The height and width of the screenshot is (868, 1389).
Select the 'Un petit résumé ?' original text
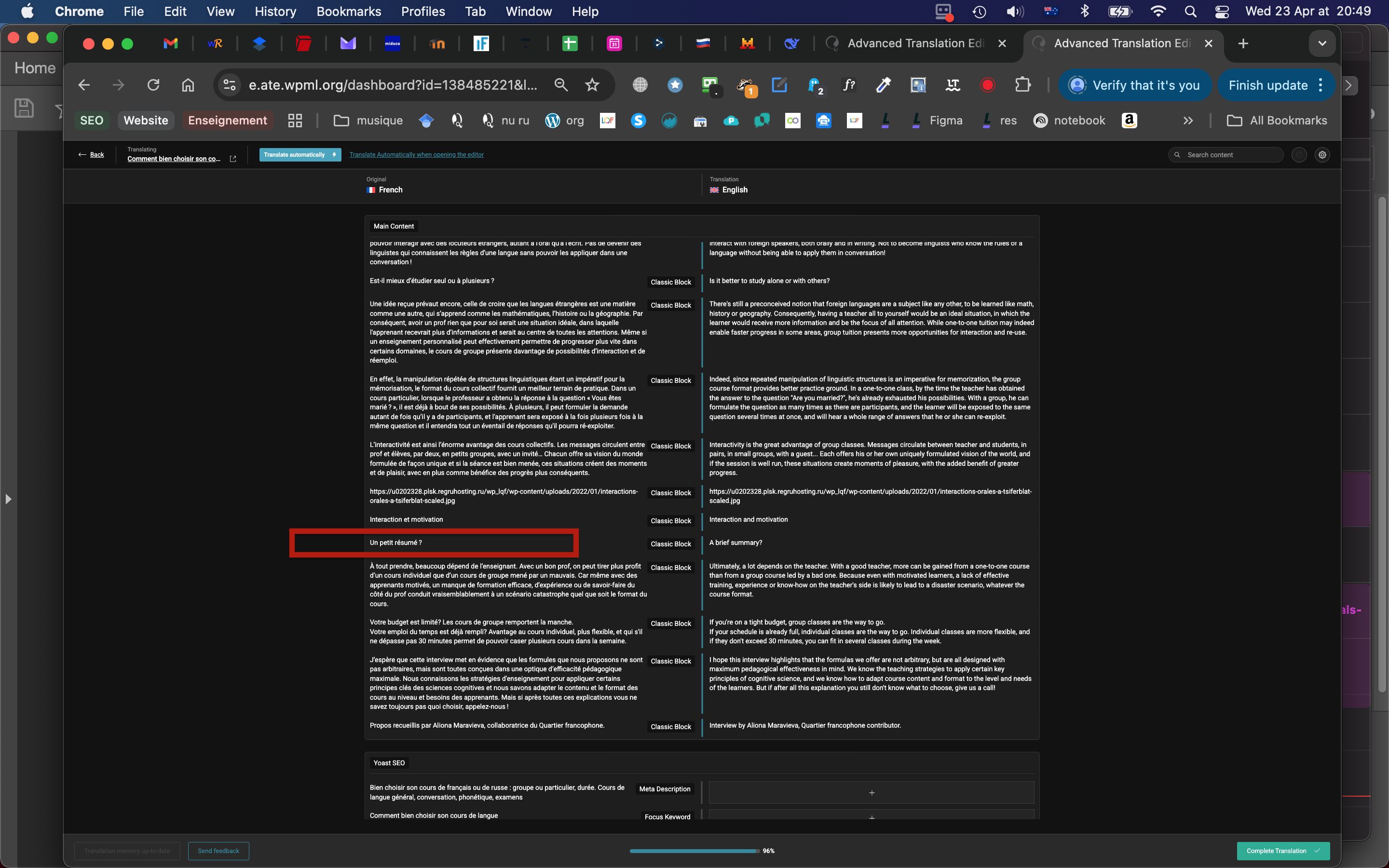(395, 542)
